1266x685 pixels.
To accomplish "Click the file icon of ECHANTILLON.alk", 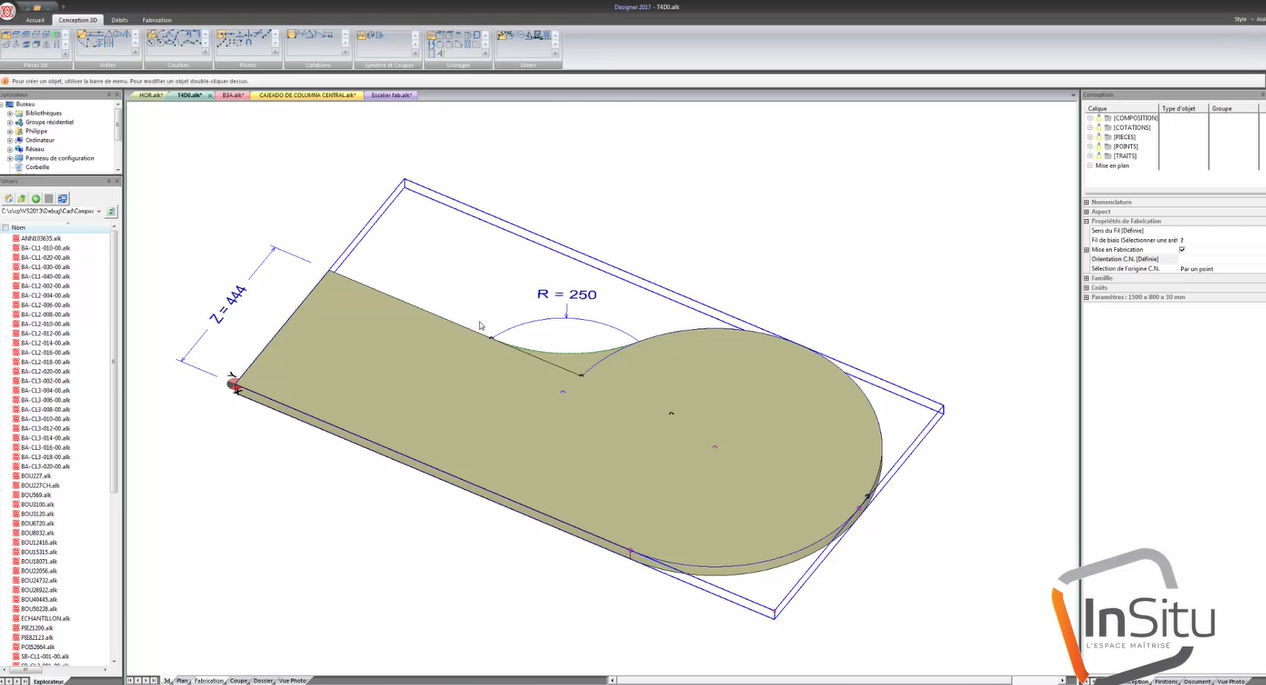I will [16, 618].
